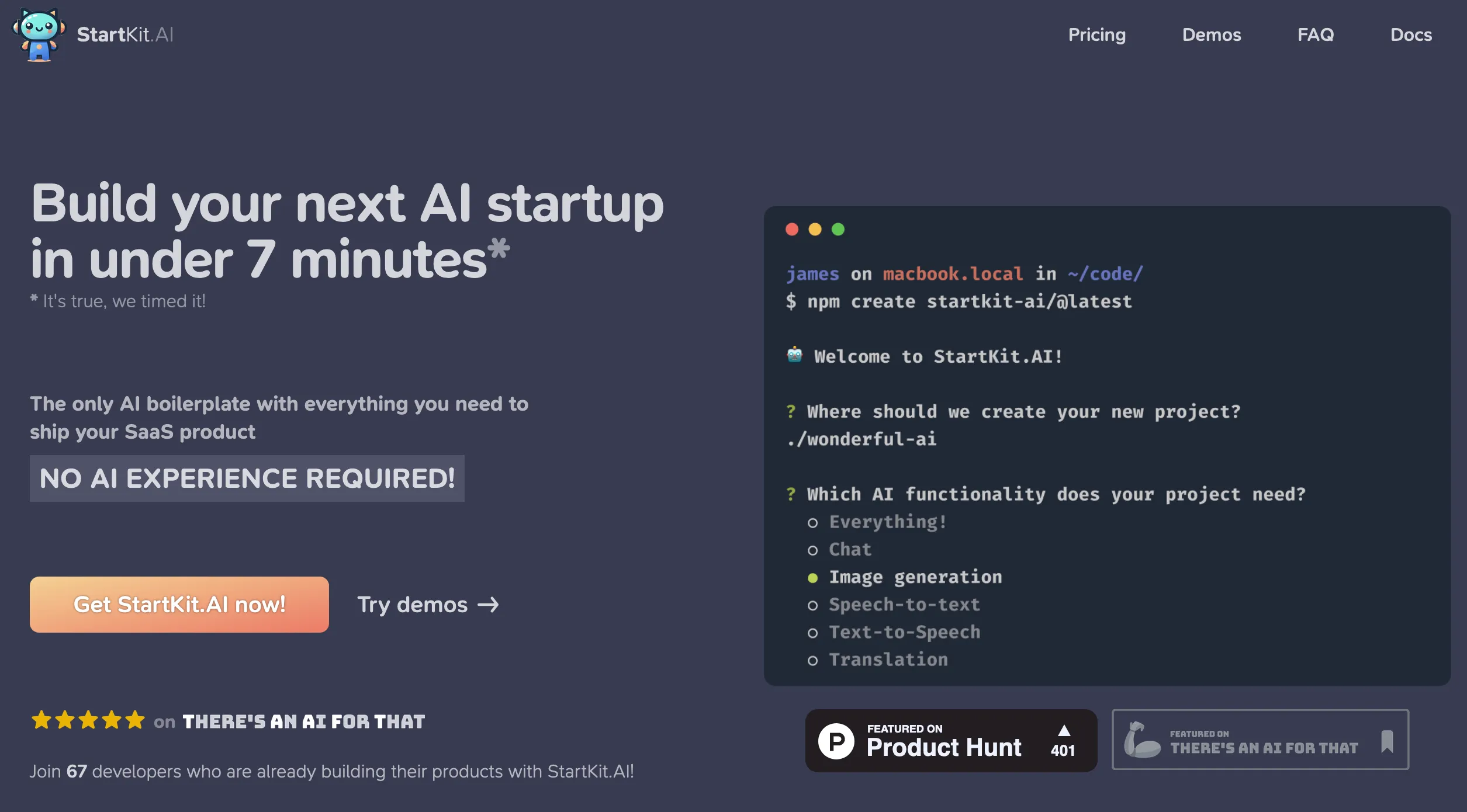The width and height of the screenshot is (1467, 812).
Task: Click the Product Hunt upvote triangle
Action: coord(1064,730)
